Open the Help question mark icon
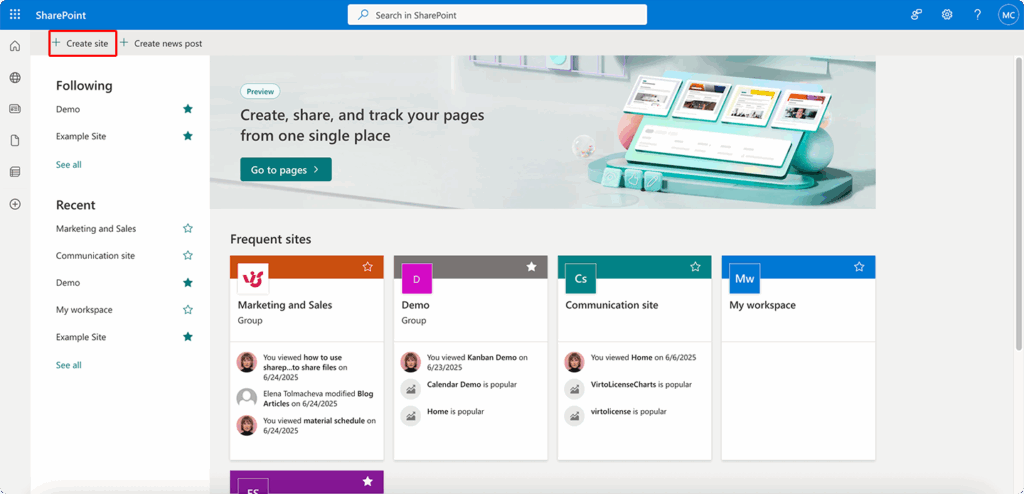The height and width of the screenshot is (494, 1024). pyautogui.click(x=977, y=14)
